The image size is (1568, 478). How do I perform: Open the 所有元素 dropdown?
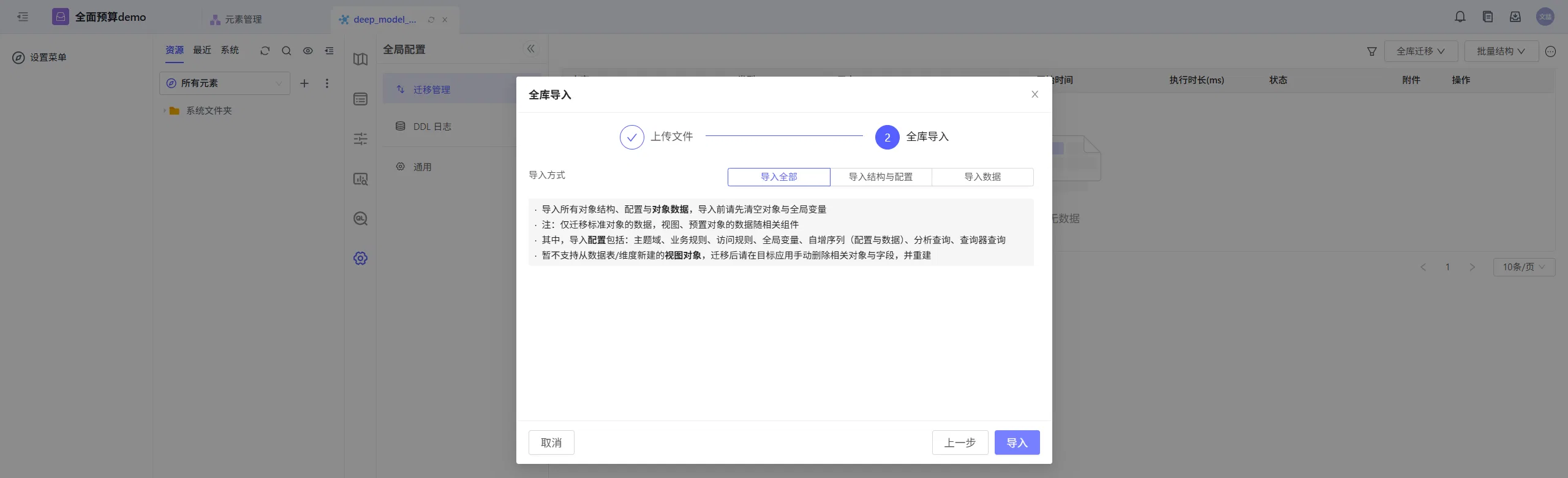click(225, 83)
